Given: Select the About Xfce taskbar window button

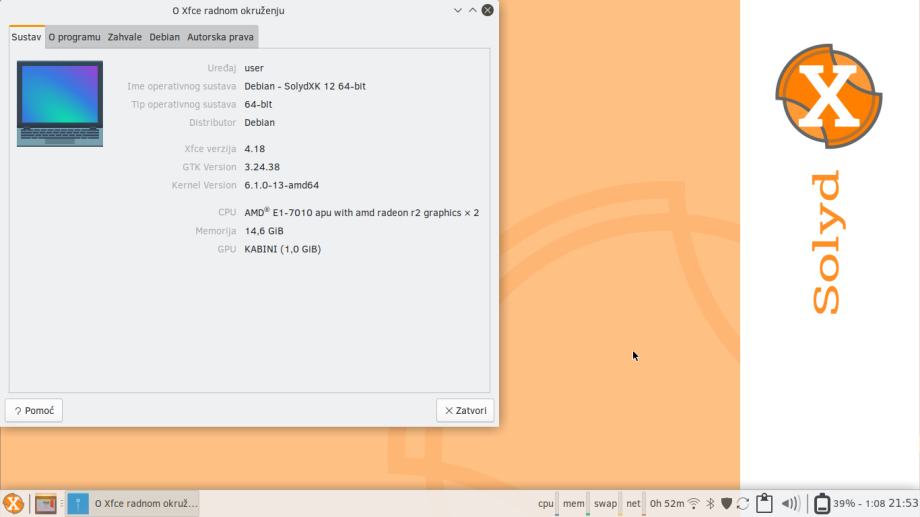Looking at the screenshot, I should 133,504.
